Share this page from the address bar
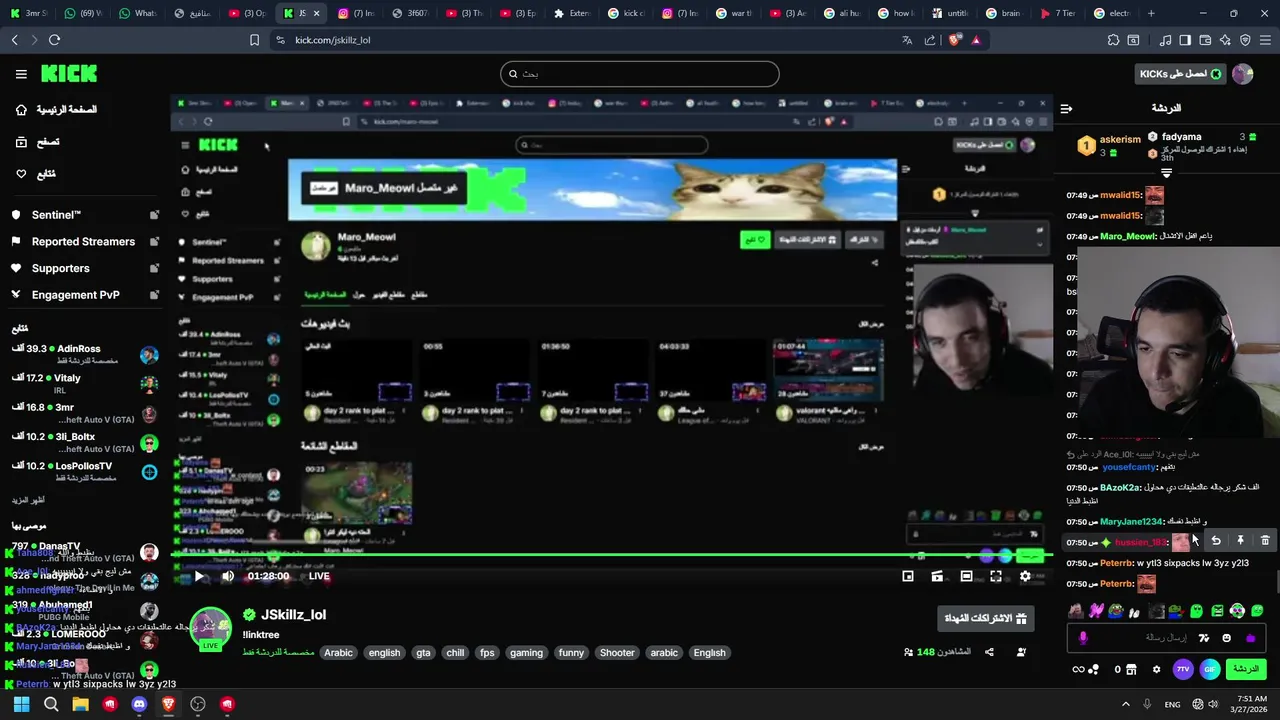This screenshot has height=720, width=1280. 930,40
